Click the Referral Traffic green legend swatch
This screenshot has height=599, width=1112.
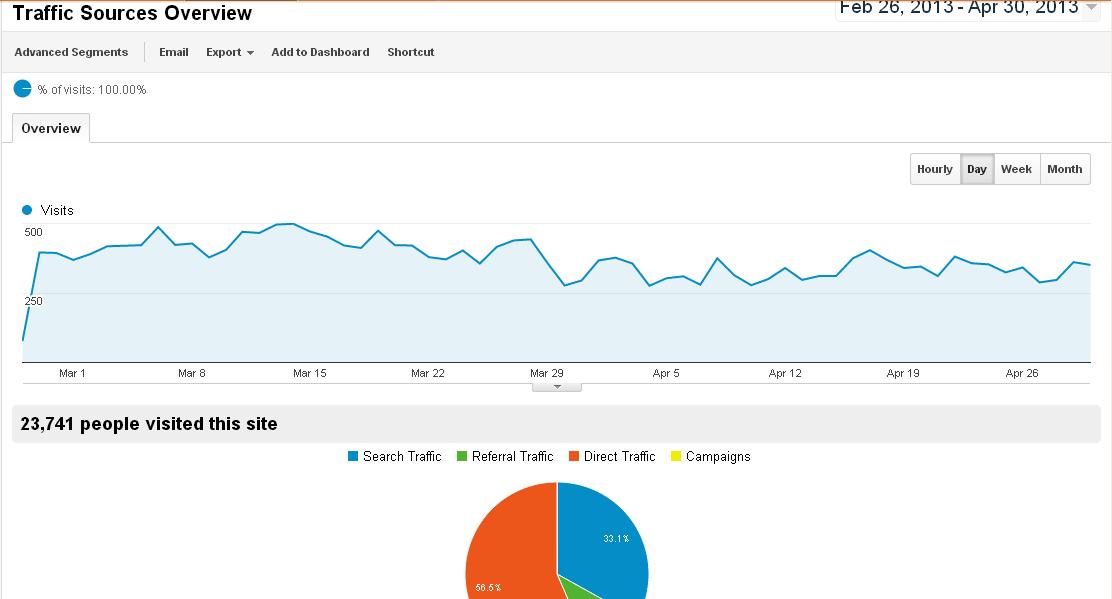pyautogui.click(x=462, y=457)
